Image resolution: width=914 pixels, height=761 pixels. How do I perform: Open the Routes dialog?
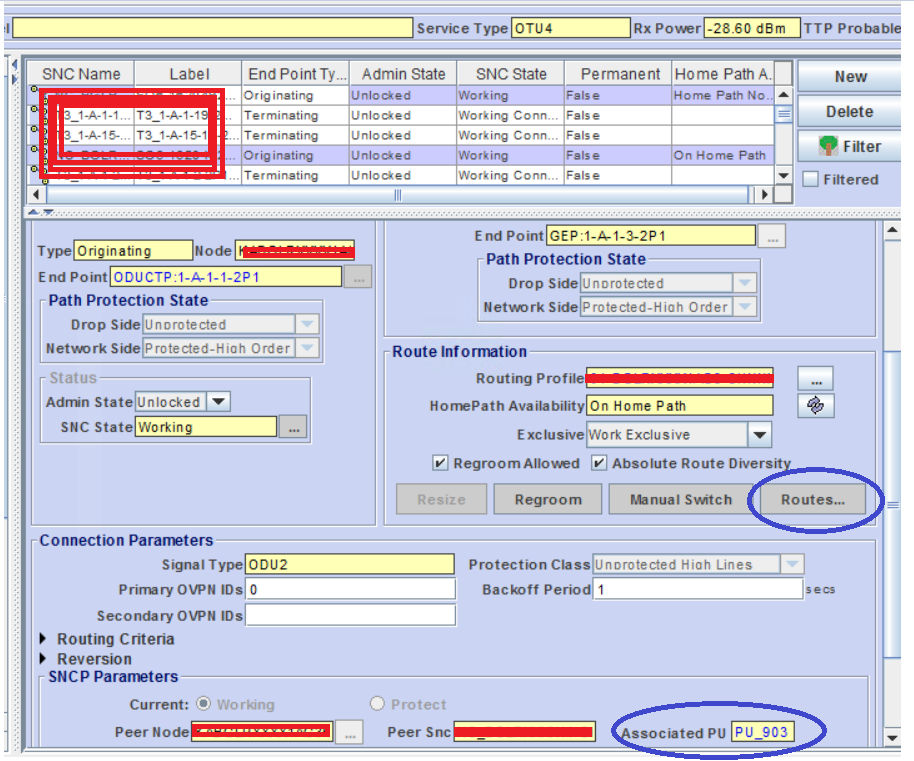(812, 498)
